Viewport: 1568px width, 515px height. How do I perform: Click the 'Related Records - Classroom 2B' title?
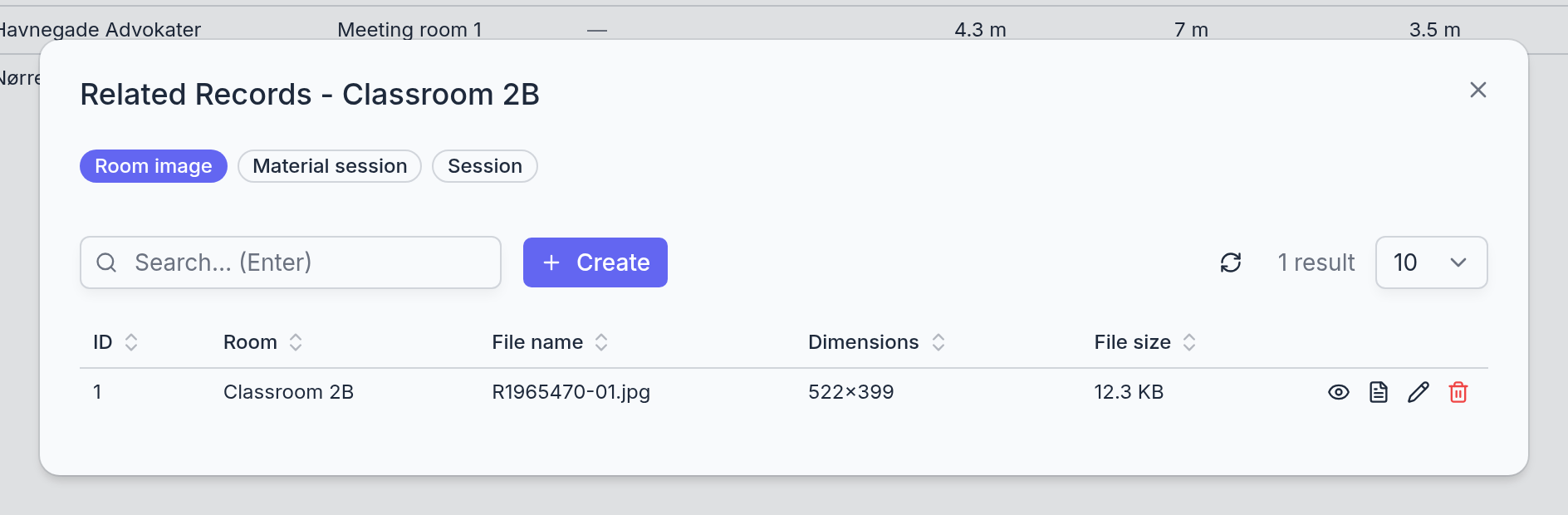pyautogui.click(x=310, y=95)
